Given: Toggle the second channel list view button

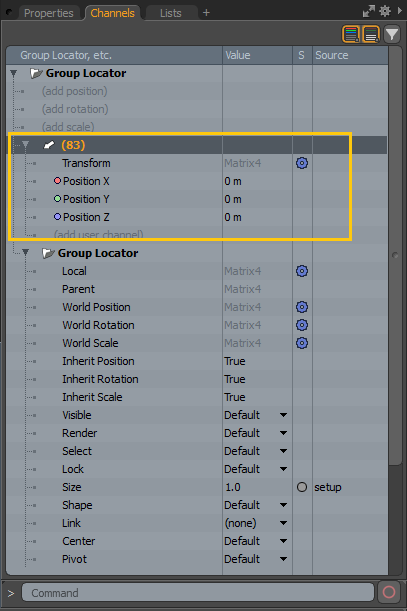Looking at the screenshot, I should point(371,34).
